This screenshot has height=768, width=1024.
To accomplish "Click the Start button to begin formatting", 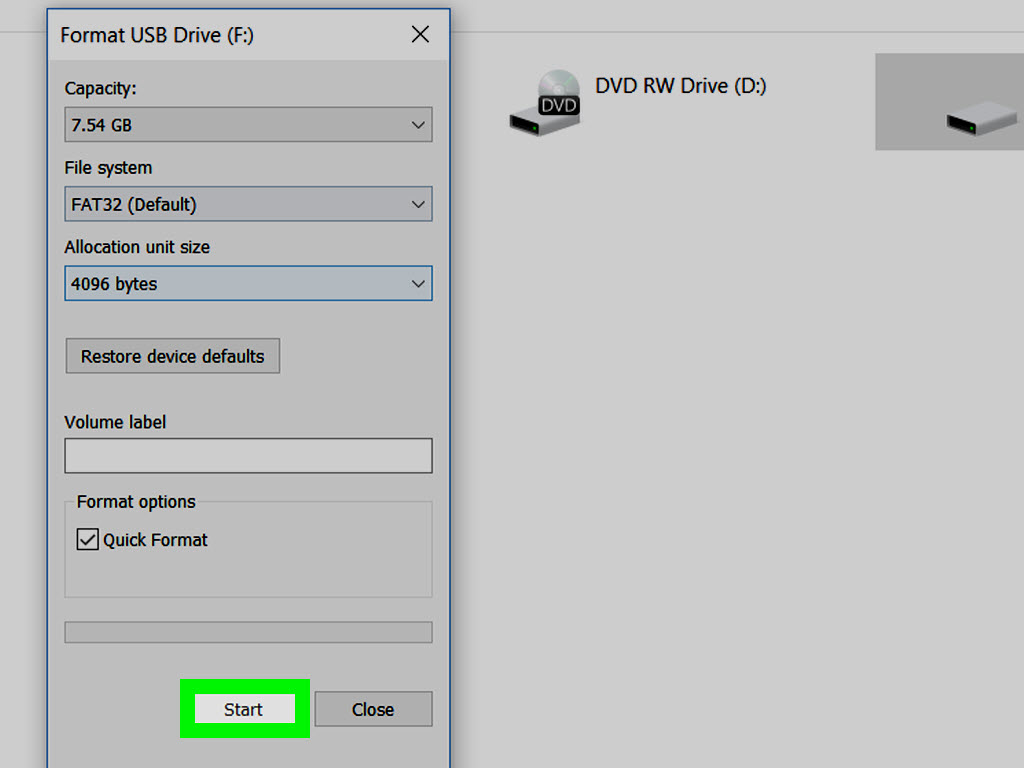I will 244,709.
